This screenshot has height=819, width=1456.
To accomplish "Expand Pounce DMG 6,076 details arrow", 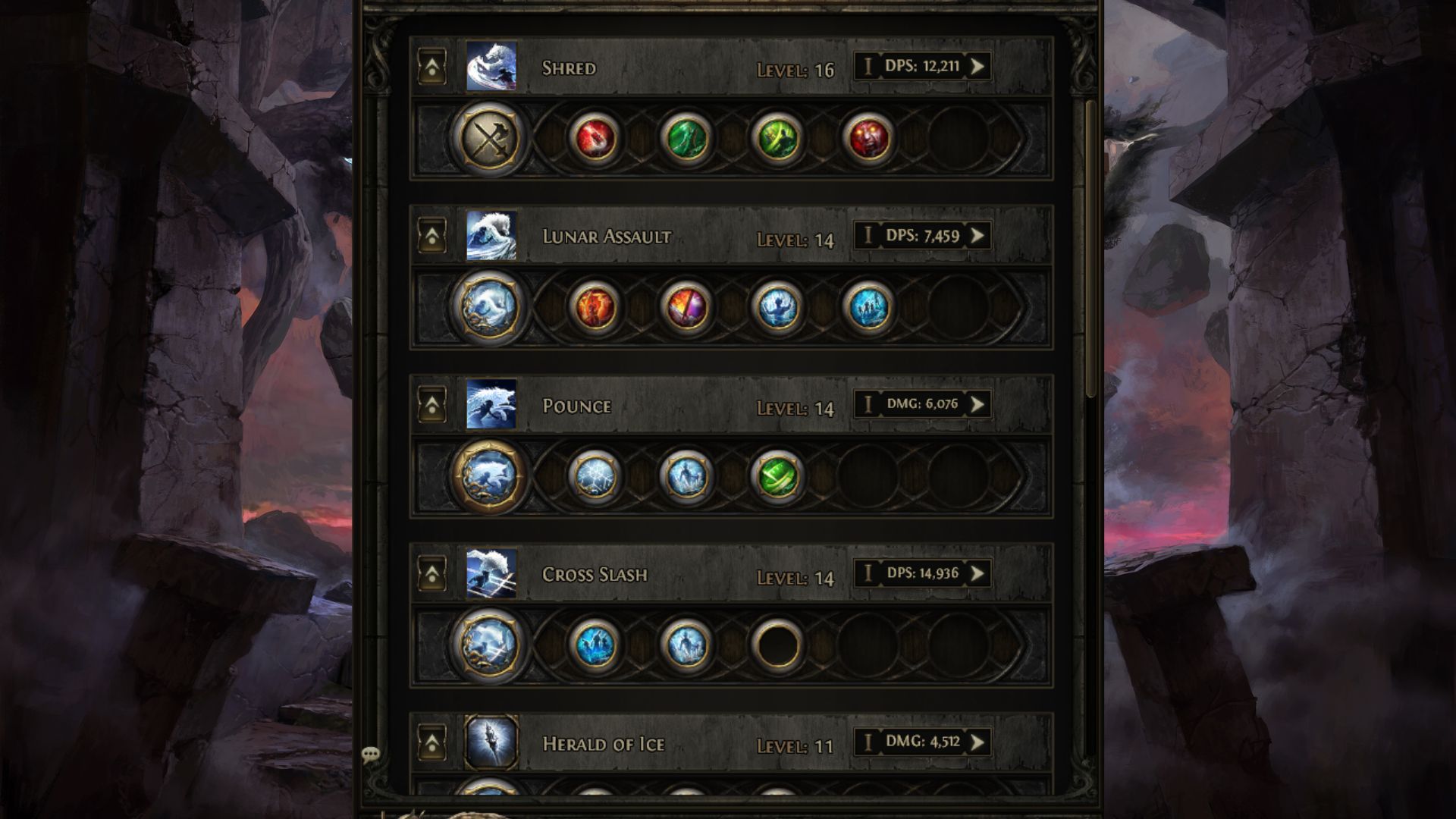I will point(978,404).
